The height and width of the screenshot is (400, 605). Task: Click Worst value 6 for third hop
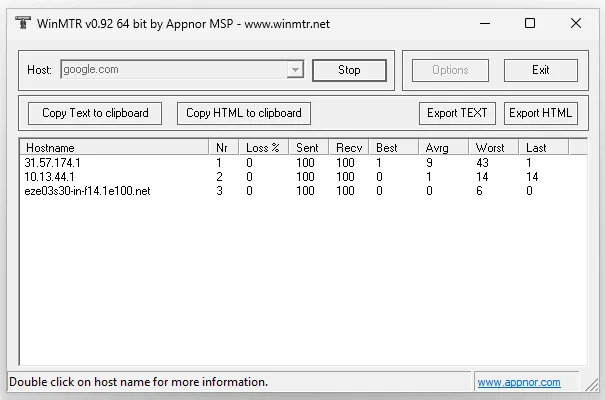[x=479, y=191]
